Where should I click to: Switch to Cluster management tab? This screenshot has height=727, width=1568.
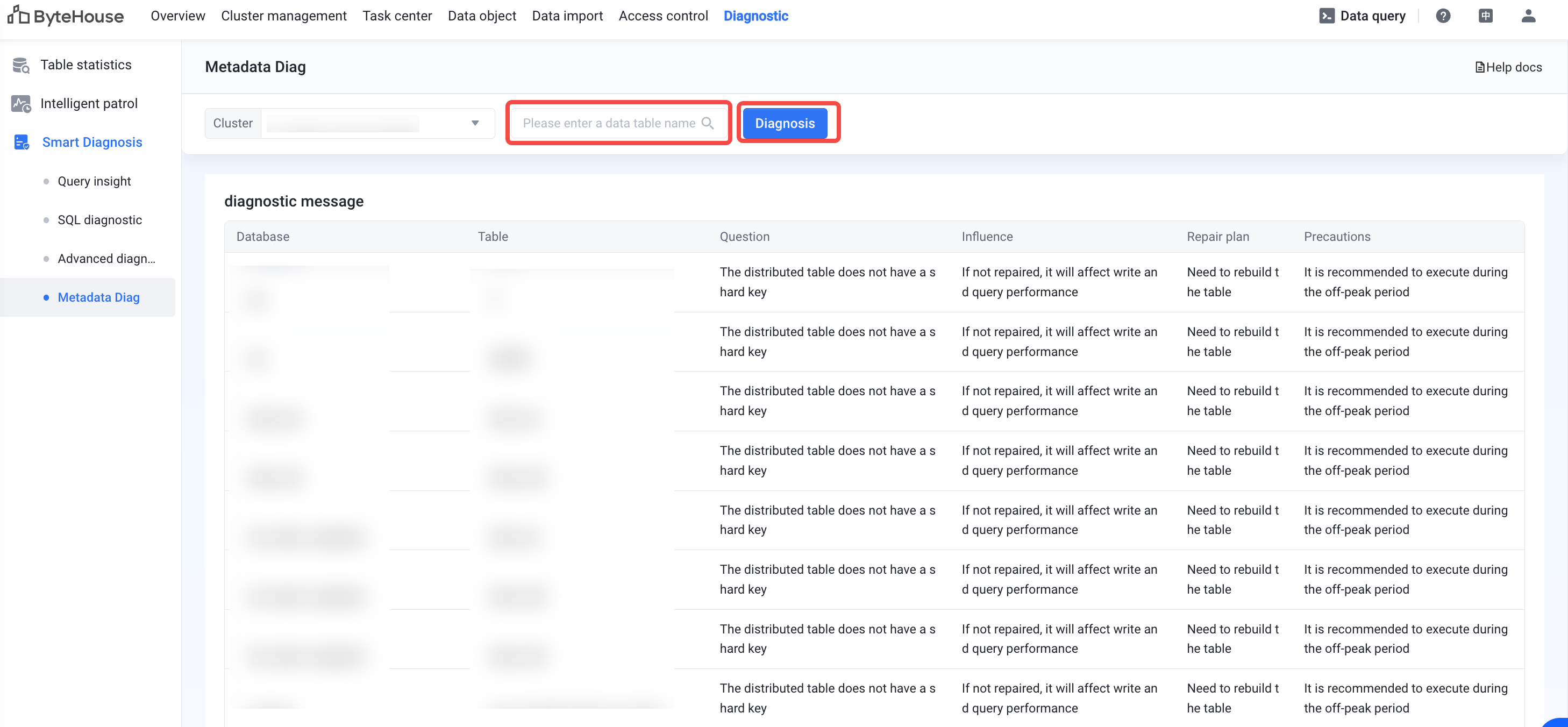(x=284, y=16)
